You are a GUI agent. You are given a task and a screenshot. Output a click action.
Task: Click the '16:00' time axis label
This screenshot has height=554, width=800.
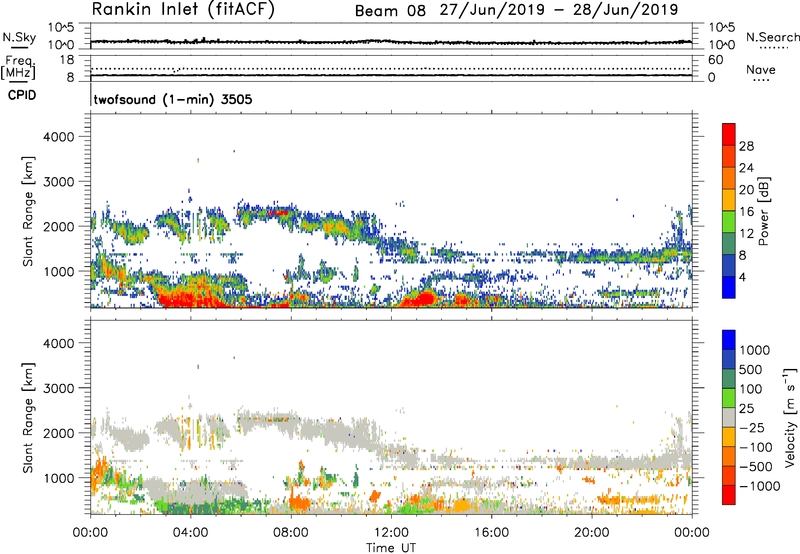click(491, 533)
